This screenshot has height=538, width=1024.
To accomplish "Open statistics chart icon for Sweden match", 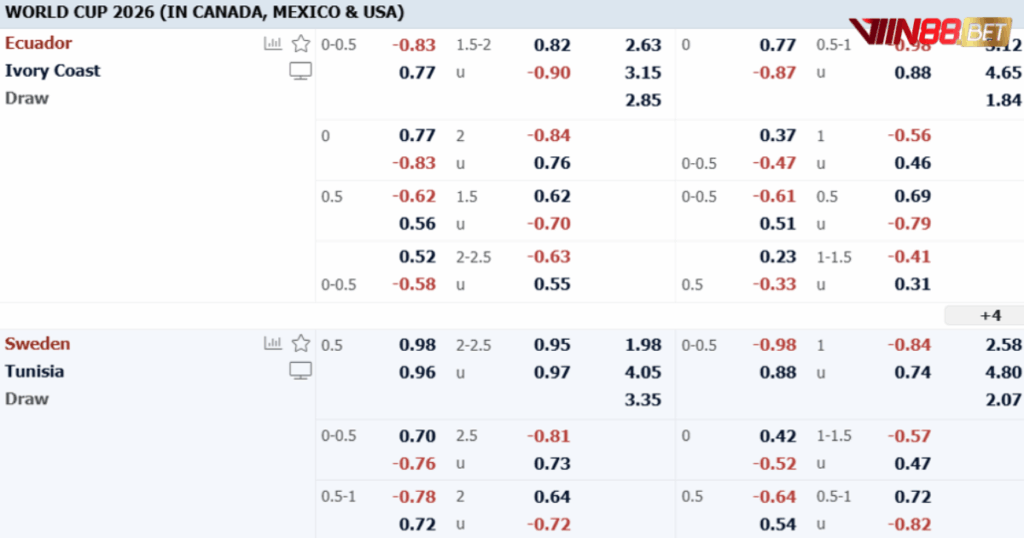I will point(272,343).
